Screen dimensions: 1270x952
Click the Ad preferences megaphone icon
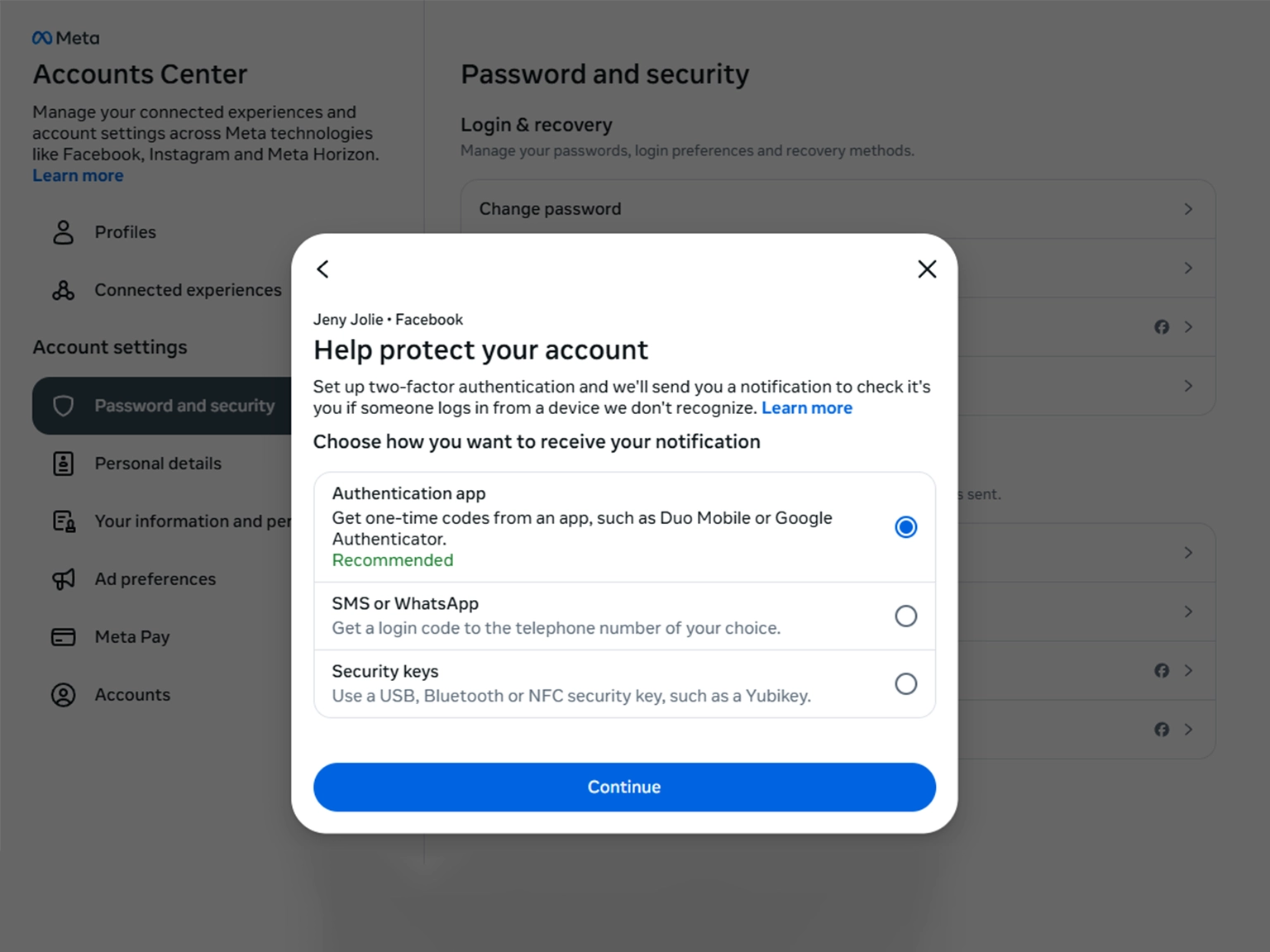click(x=63, y=578)
